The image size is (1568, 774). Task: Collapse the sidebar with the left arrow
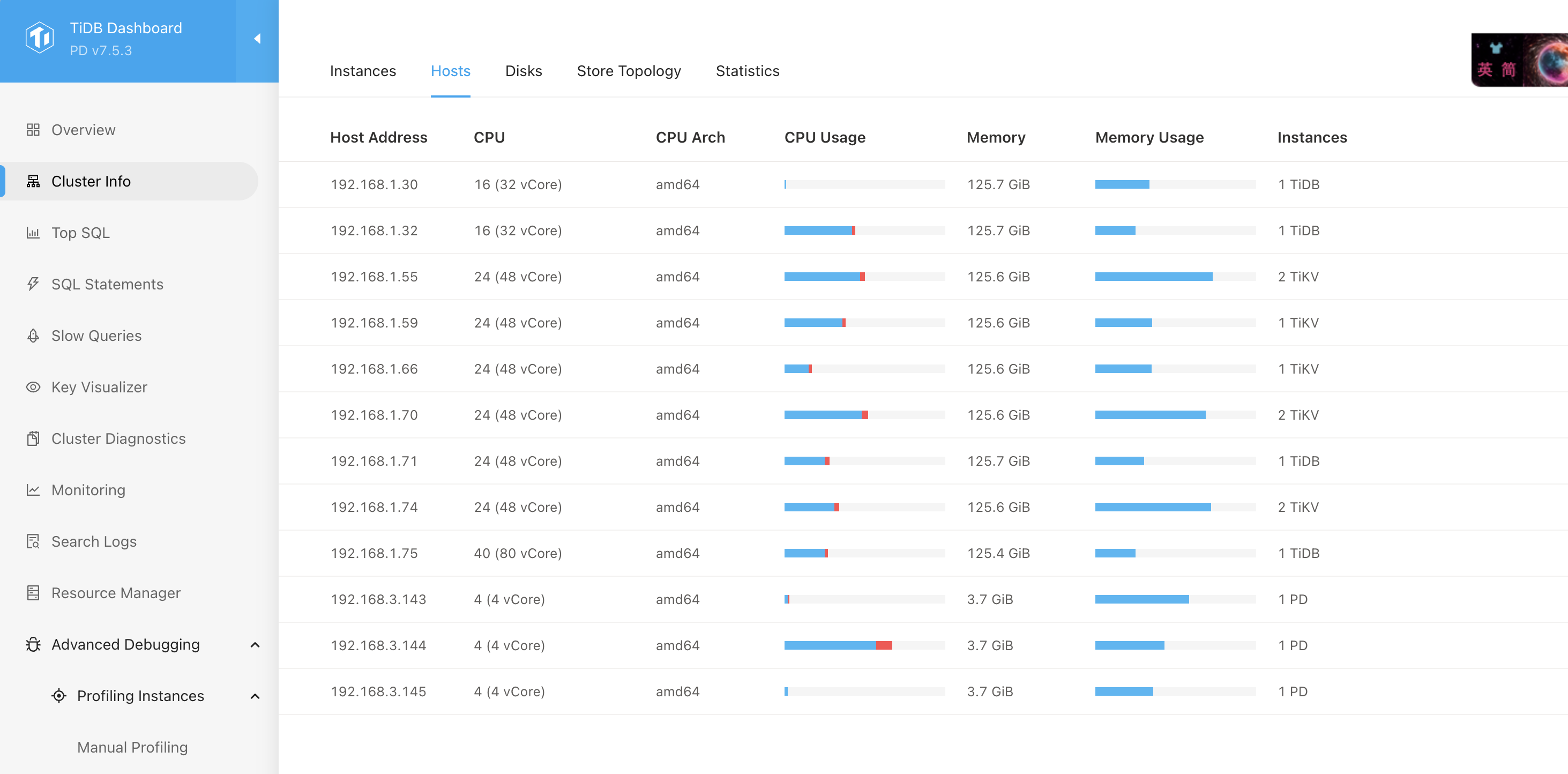pyautogui.click(x=257, y=39)
